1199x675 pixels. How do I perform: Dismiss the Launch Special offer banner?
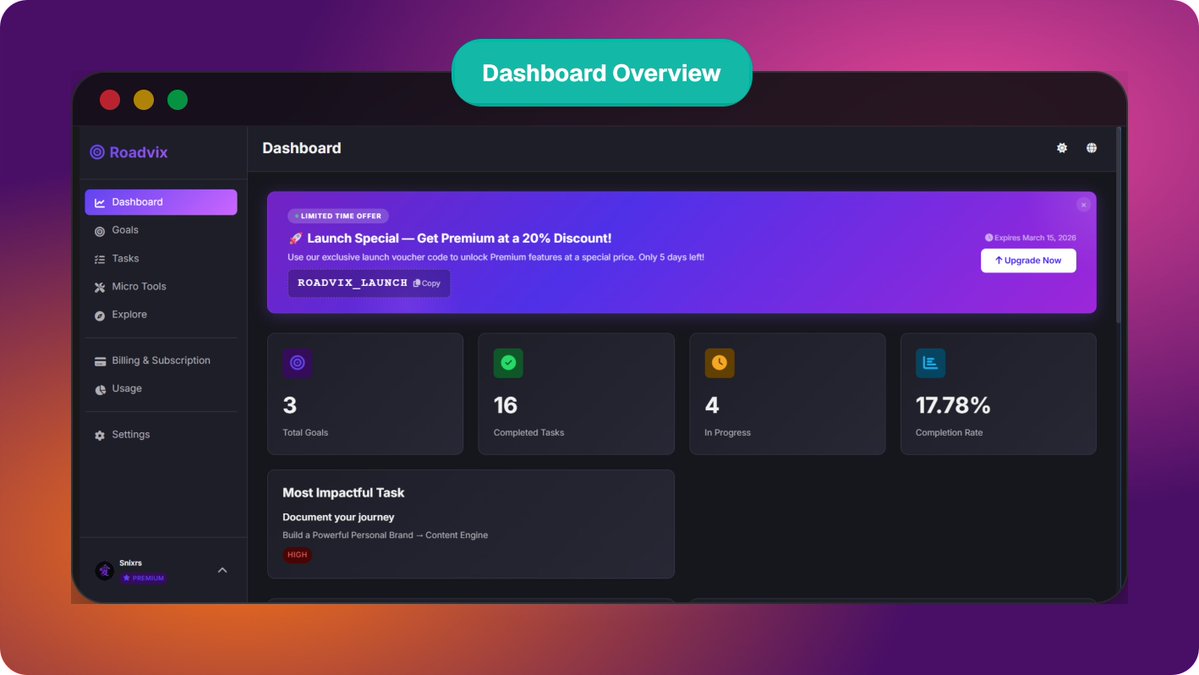(1084, 205)
